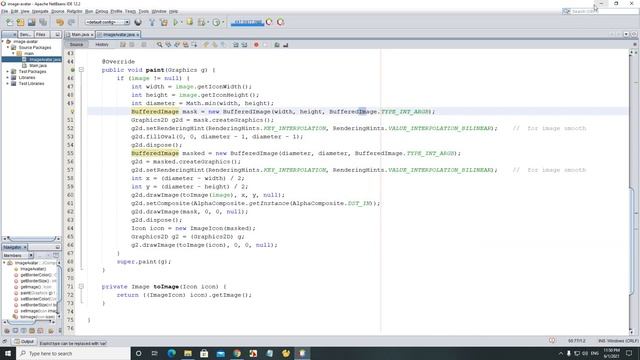Collapse the toImage method code fold
This screenshot has width=640, height=360.
(81, 287)
